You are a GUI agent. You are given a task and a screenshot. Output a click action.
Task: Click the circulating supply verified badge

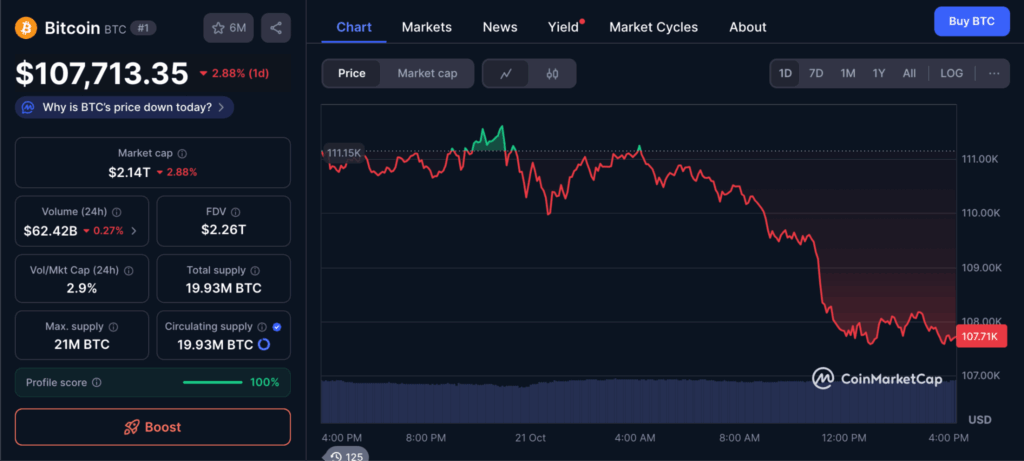pyautogui.click(x=277, y=327)
